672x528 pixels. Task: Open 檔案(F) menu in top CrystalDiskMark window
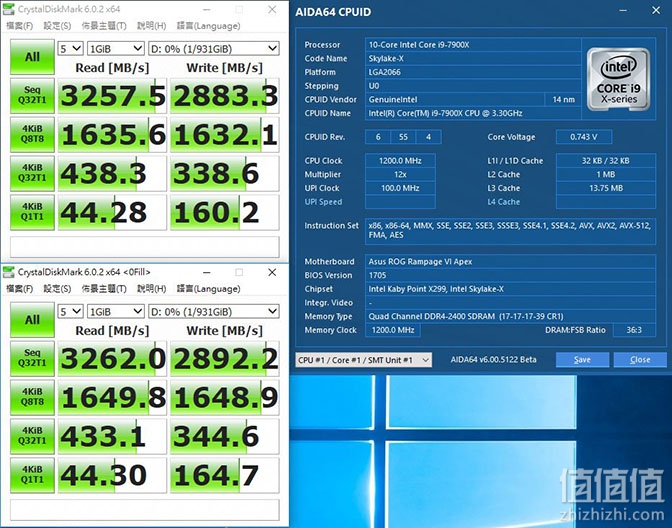19,26
